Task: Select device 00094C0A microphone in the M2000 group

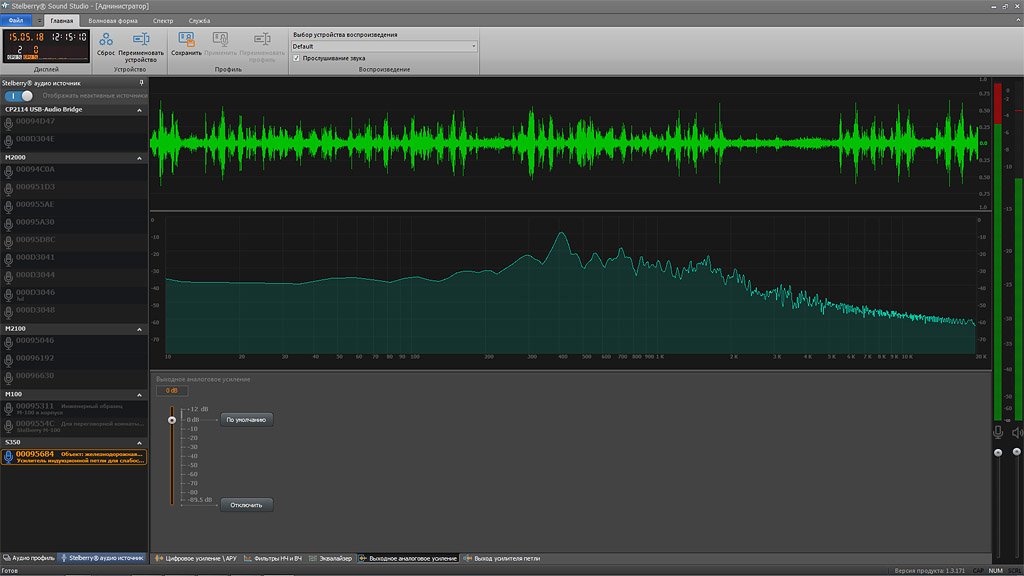Action: pos(35,169)
